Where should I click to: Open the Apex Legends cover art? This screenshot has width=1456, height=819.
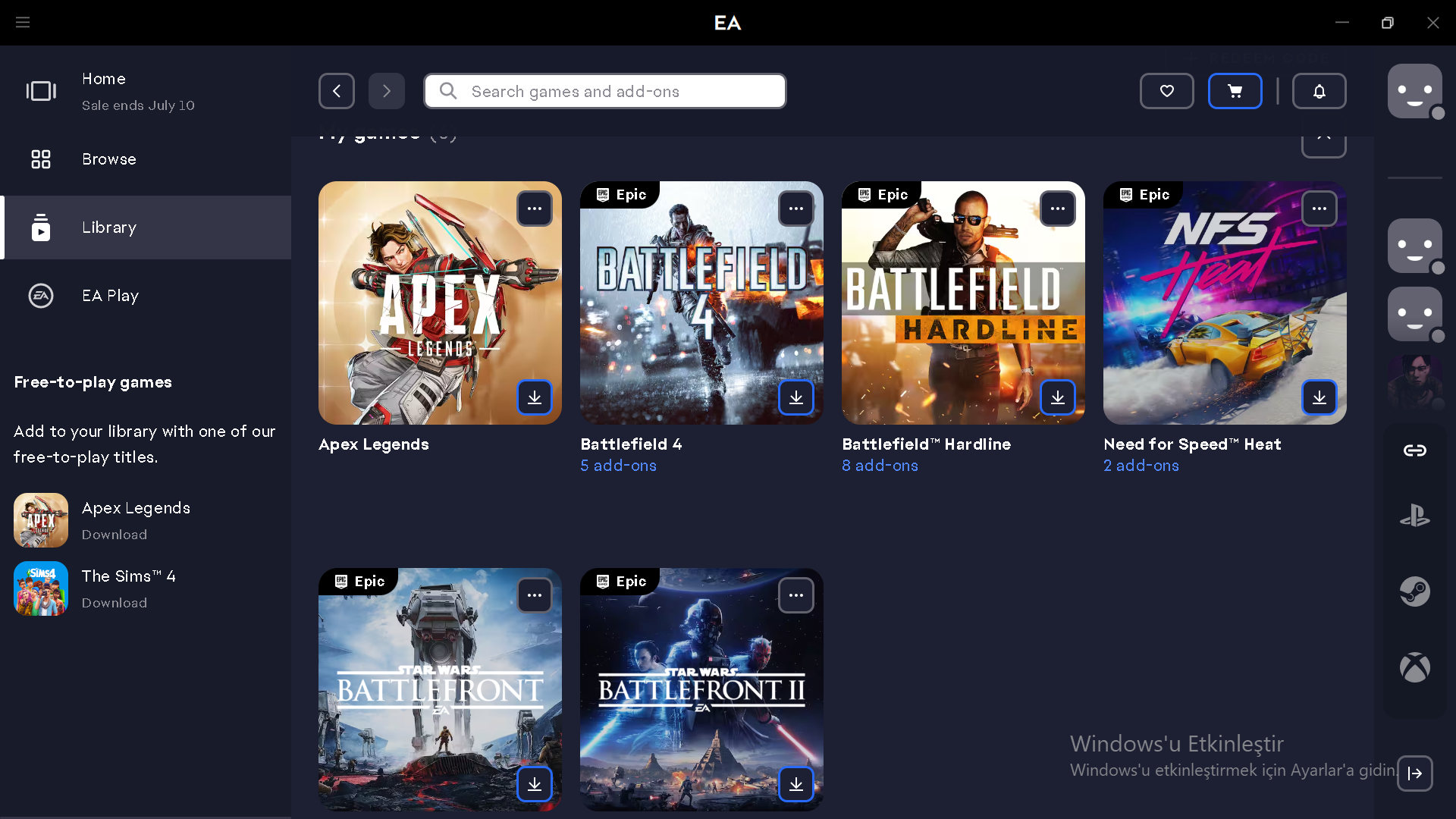(440, 303)
